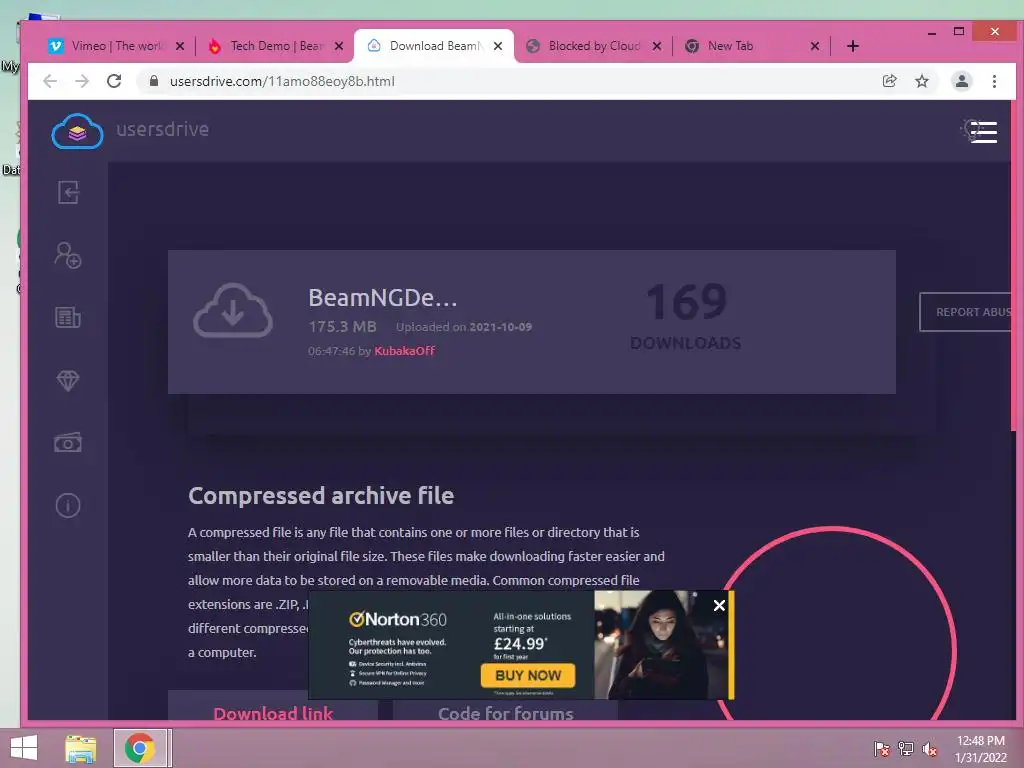Close the Blocked by Cloudflare tab

click(x=657, y=46)
